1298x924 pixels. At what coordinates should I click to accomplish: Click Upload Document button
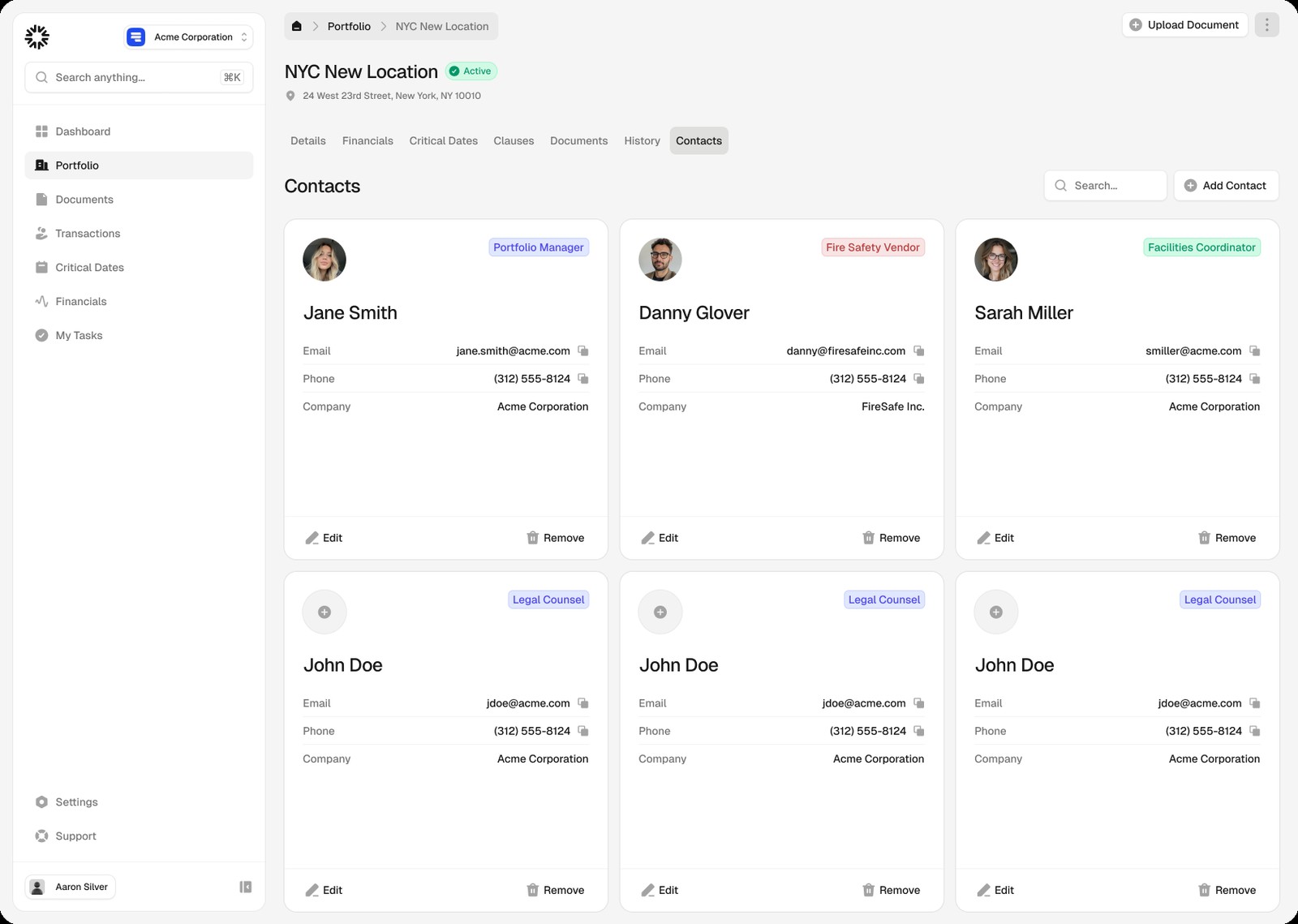[x=1185, y=25]
